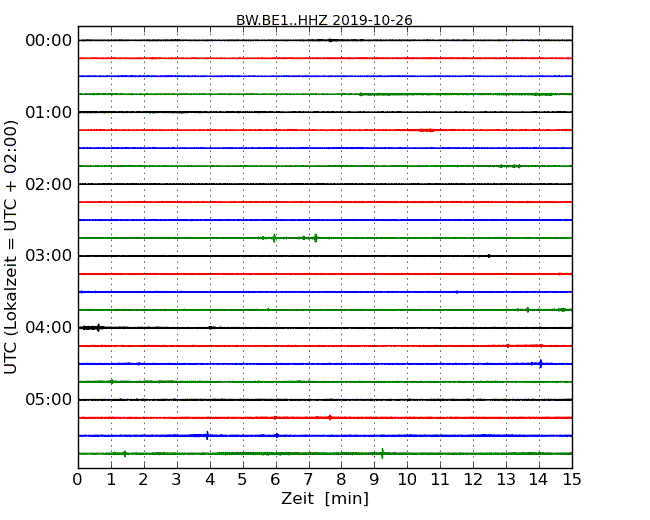650x520 pixels.
Task: Select the 01:00 time label on the y-axis
Action: [49, 112]
